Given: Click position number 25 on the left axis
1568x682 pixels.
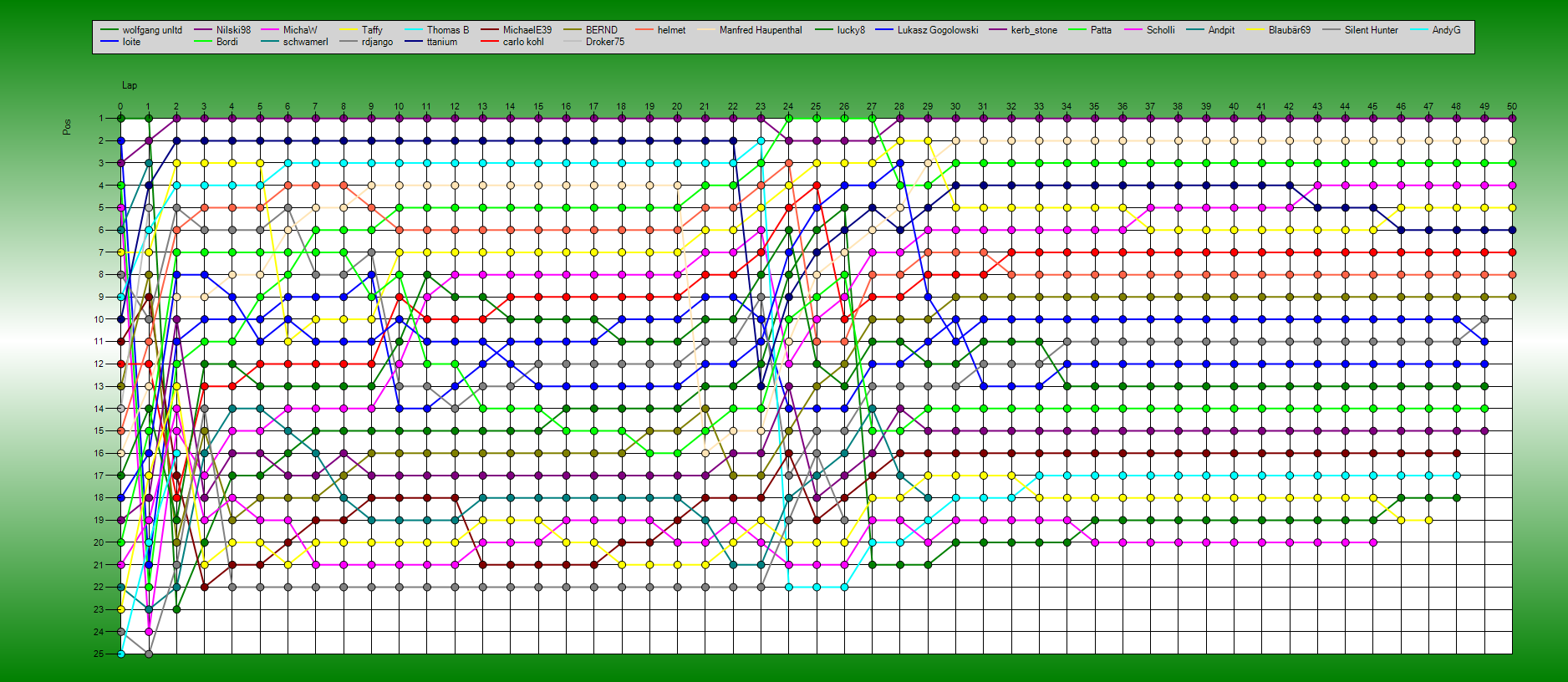Looking at the screenshot, I should click(x=99, y=654).
